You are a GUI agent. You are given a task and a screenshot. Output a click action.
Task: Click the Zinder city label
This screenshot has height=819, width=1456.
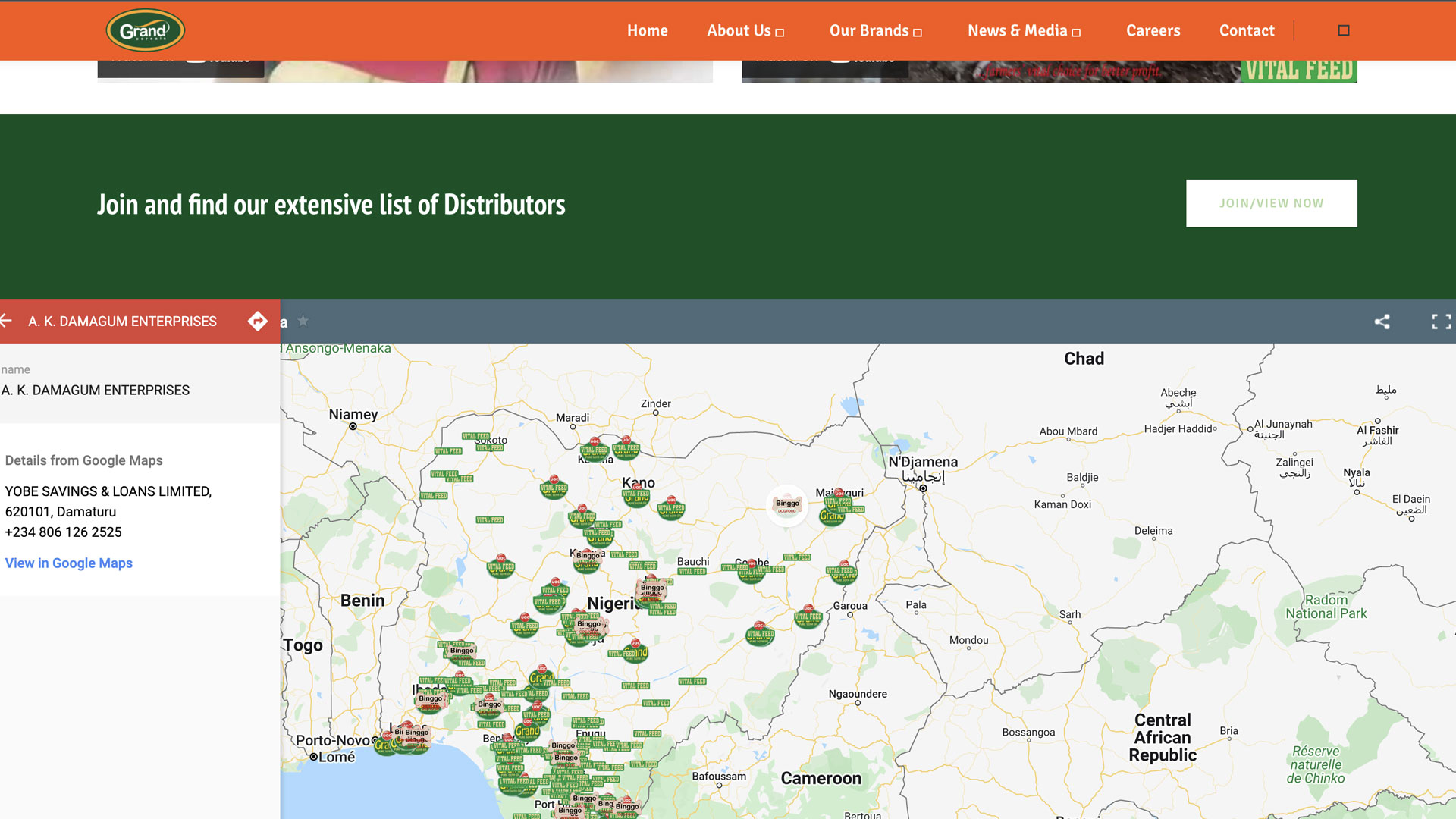click(656, 403)
